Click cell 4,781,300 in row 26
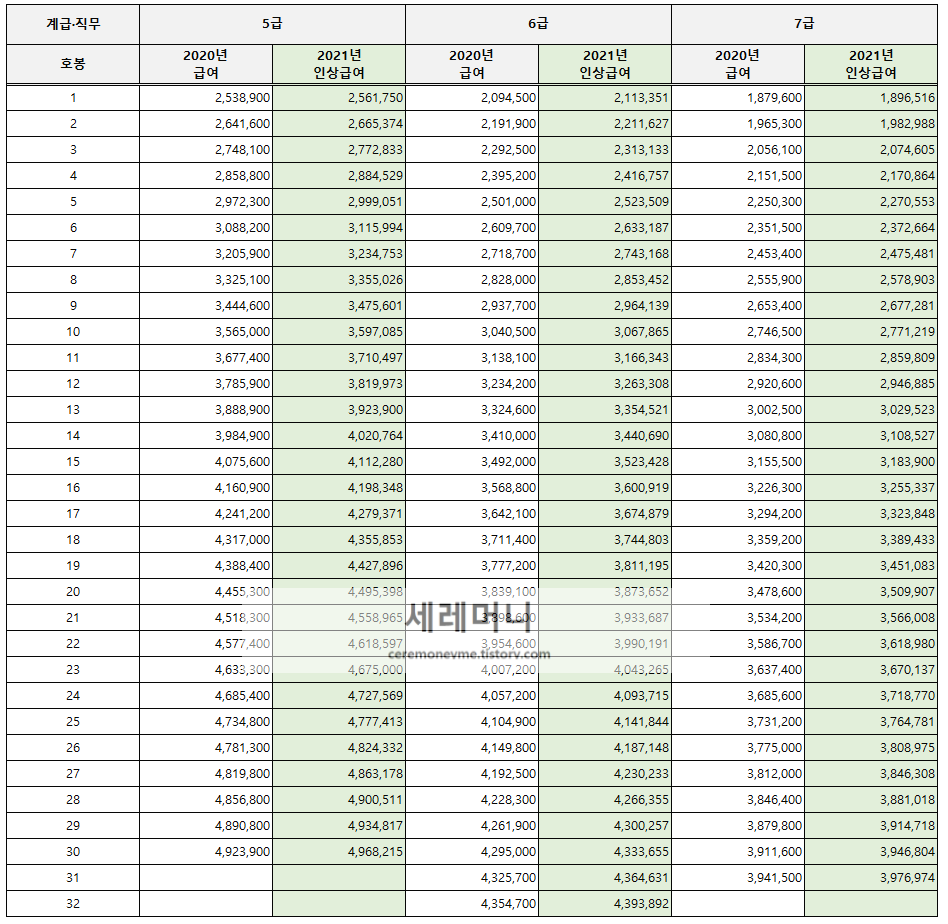The image size is (948, 924). coord(206,748)
